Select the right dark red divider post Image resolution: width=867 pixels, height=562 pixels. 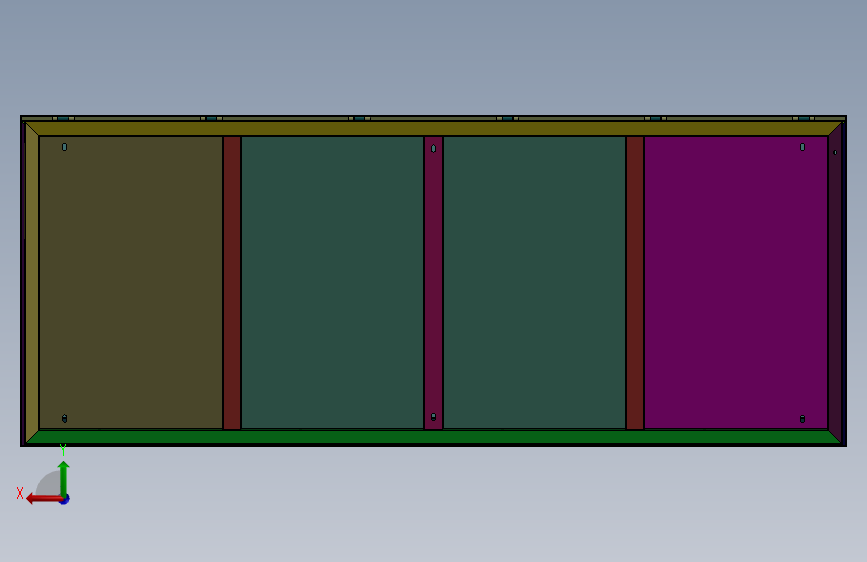point(635,282)
